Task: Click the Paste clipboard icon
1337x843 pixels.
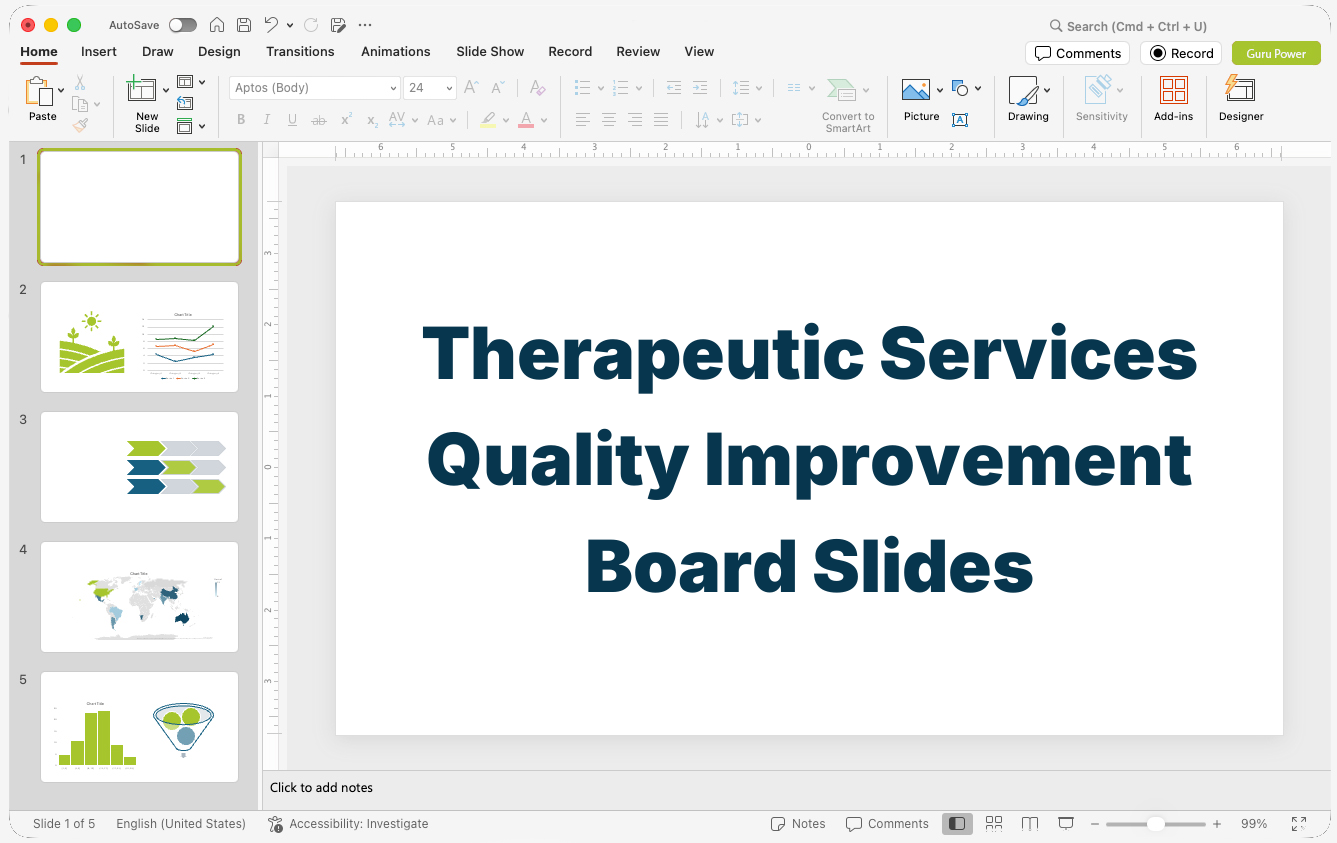Action: (x=40, y=91)
